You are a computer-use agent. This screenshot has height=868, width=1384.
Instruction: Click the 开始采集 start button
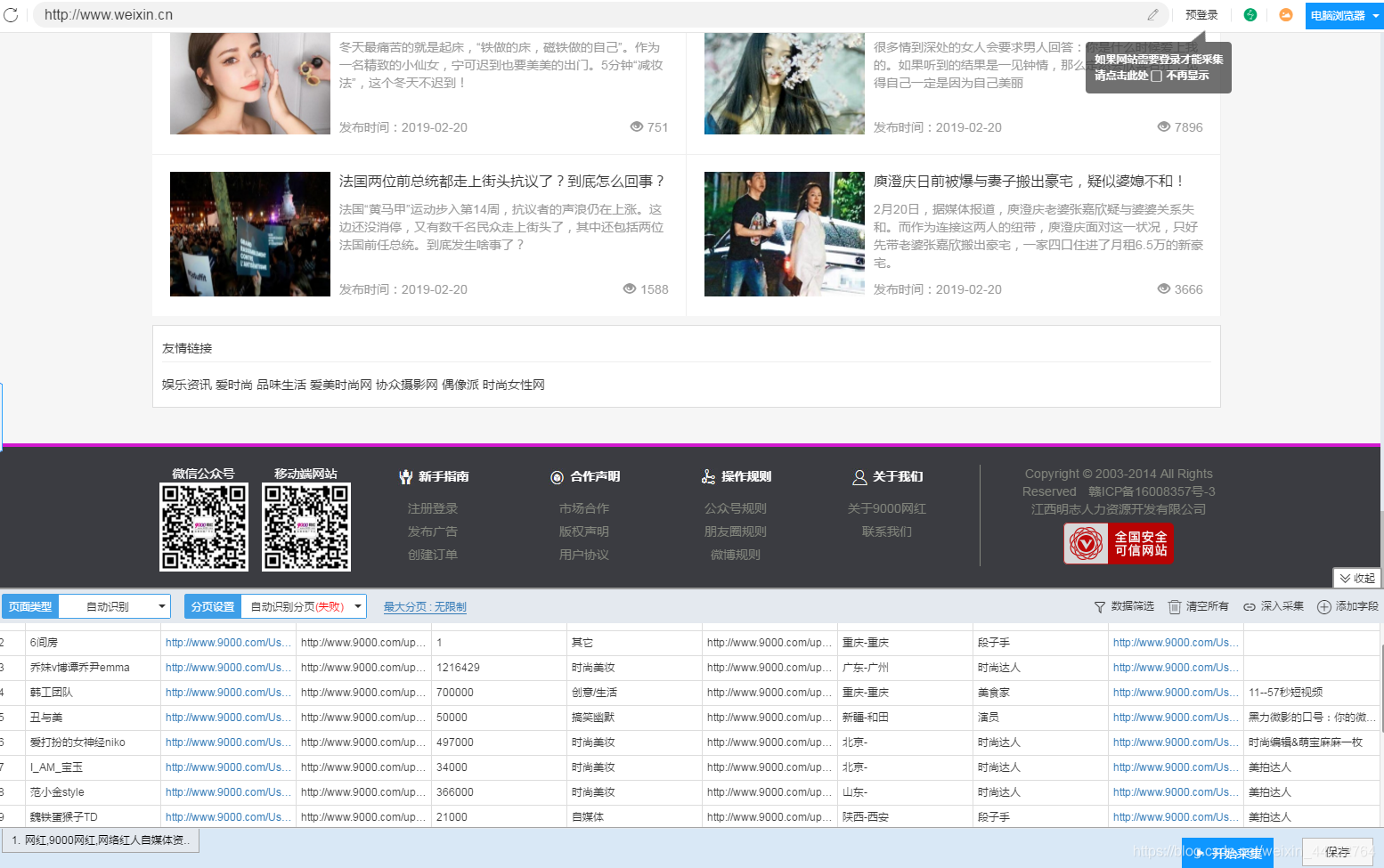(1227, 853)
